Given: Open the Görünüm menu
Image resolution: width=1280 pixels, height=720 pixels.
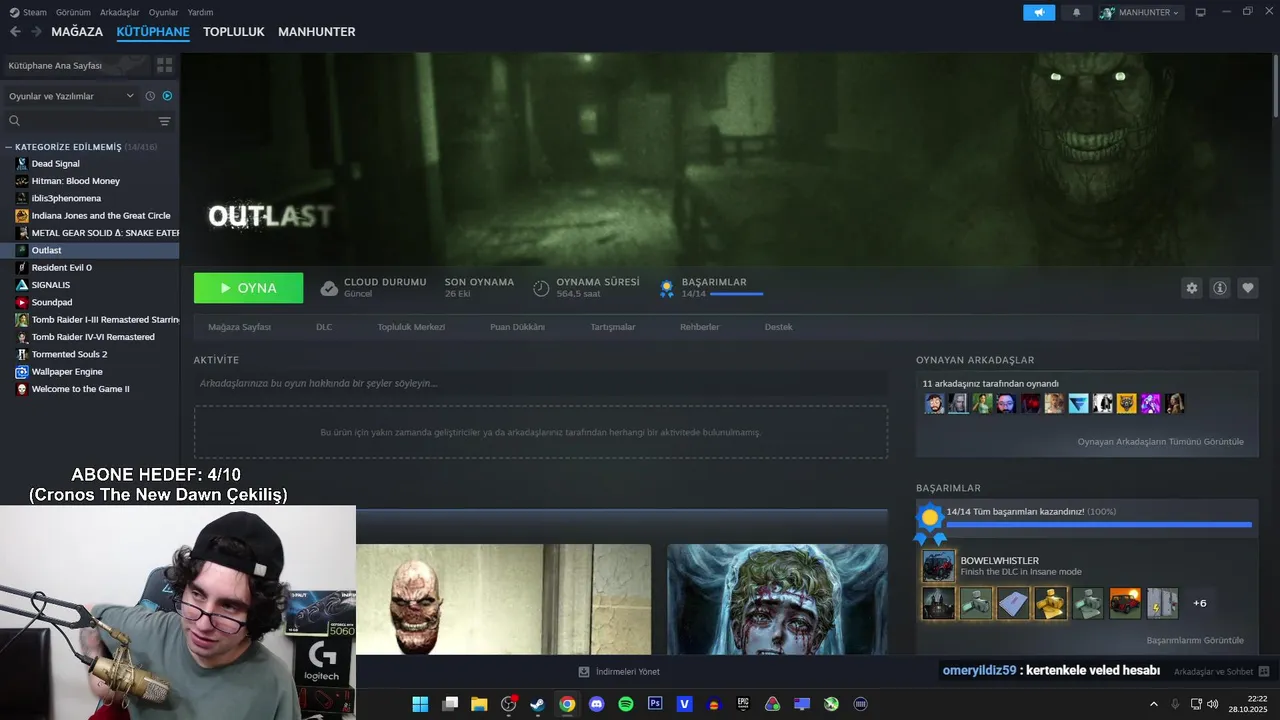Looking at the screenshot, I should coord(73,12).
